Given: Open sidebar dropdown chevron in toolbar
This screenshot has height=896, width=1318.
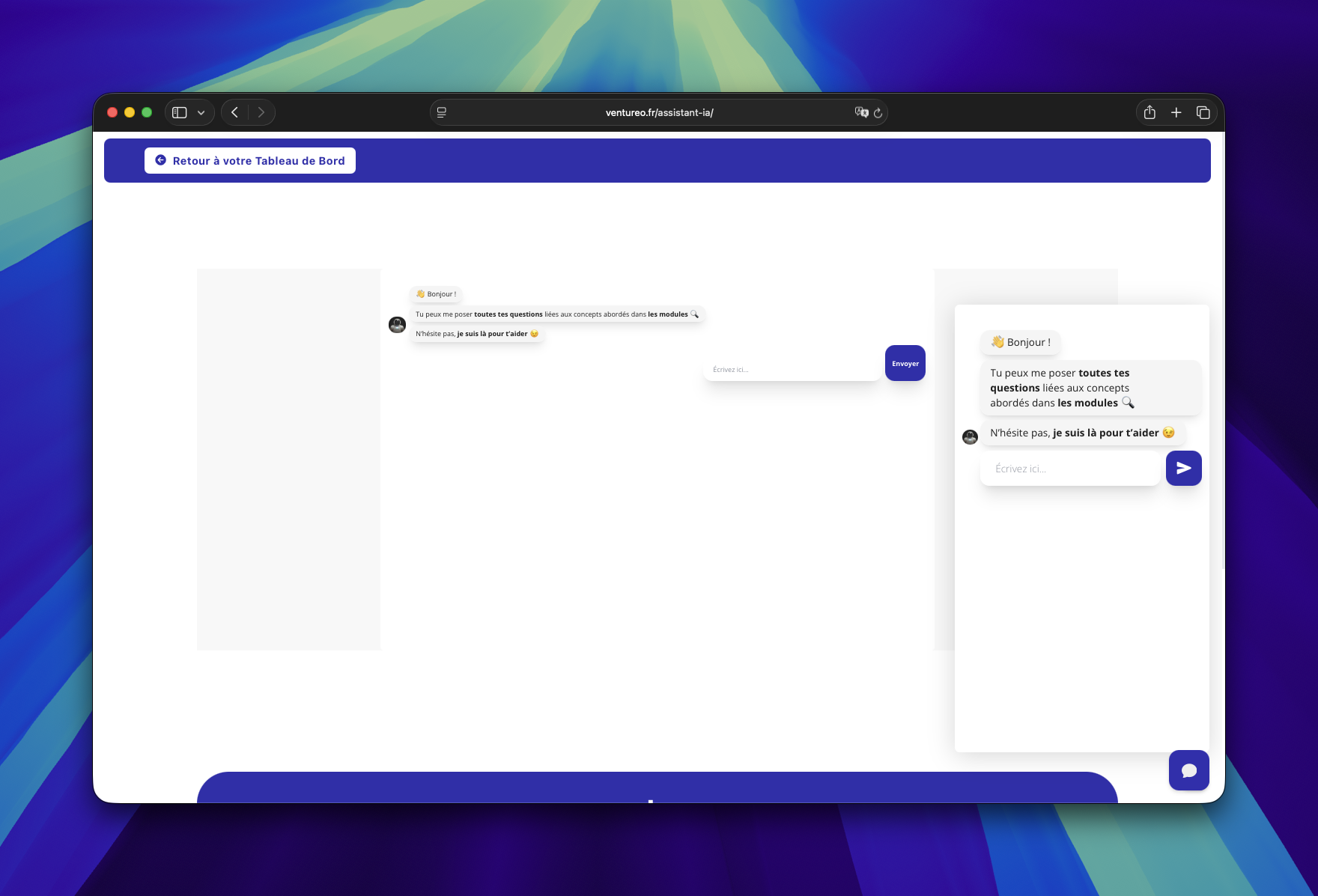Looking at the screenshot, I should [x=201, y=112].
